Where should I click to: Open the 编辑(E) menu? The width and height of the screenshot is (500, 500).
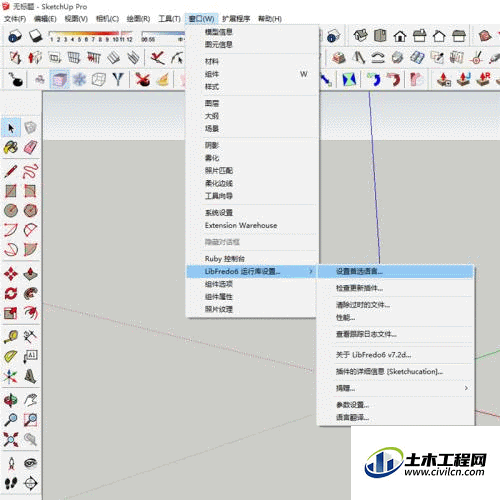coord(45,19)
